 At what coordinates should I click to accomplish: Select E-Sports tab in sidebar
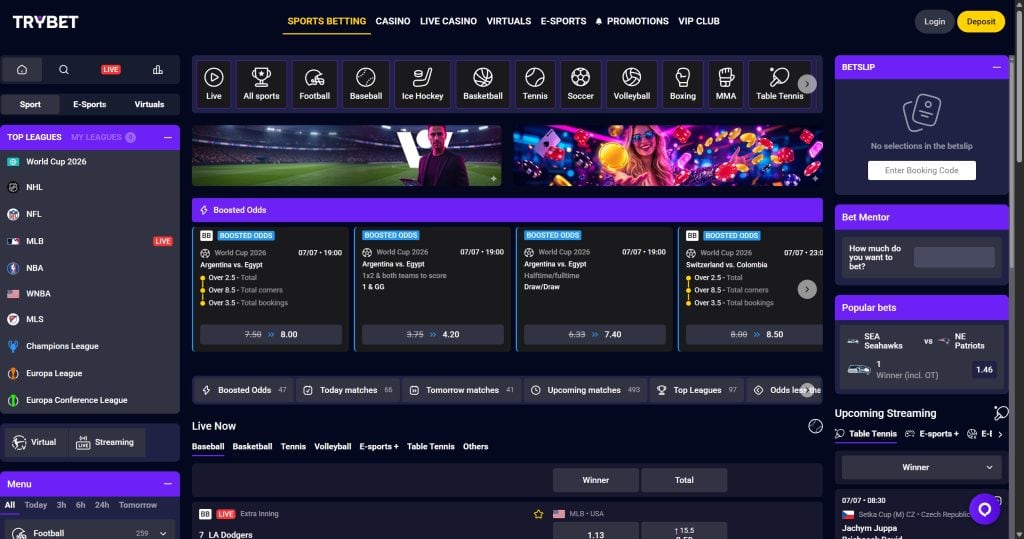tap(89, 105)
